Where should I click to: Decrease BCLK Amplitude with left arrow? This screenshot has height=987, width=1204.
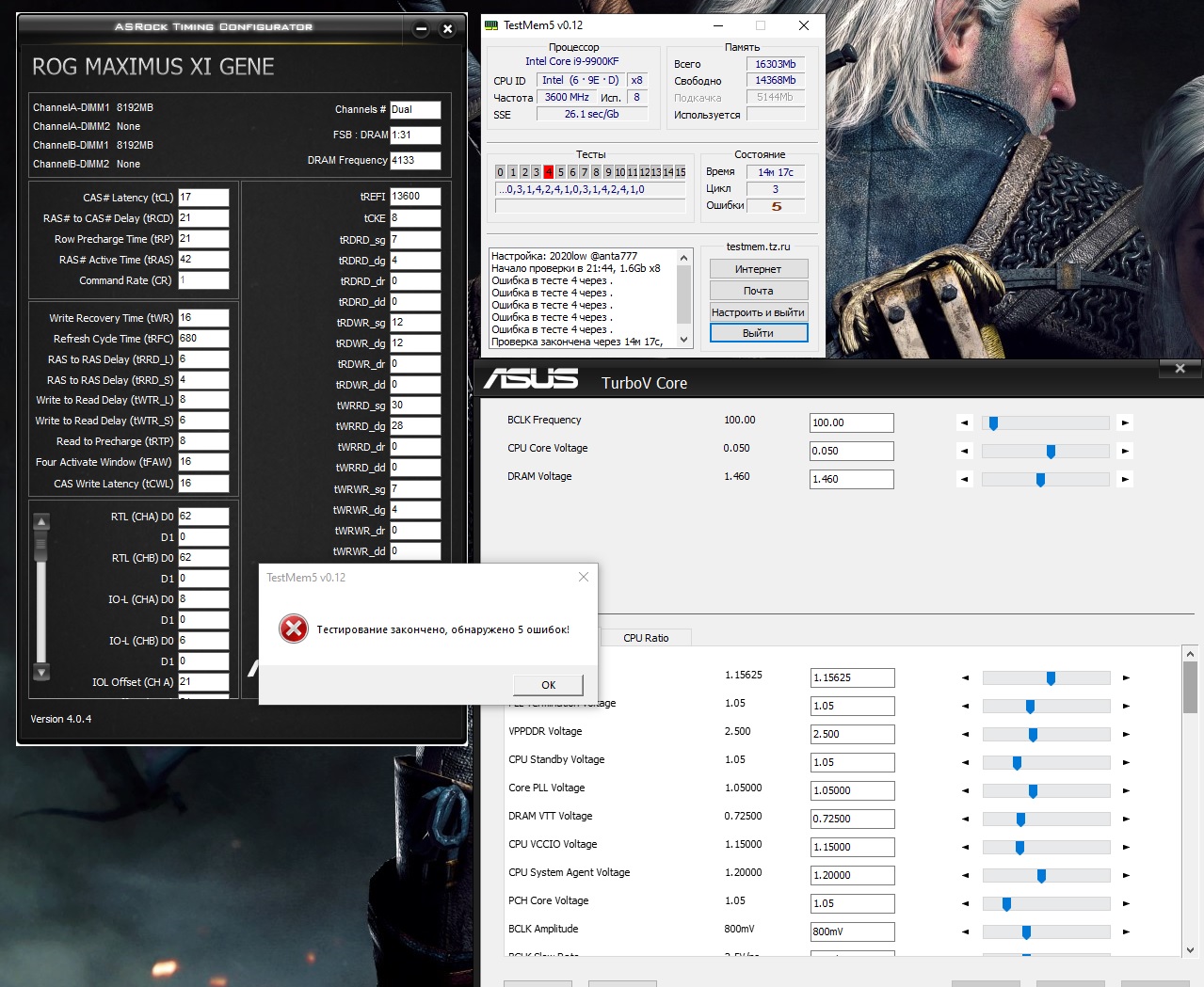coord(965,931)
